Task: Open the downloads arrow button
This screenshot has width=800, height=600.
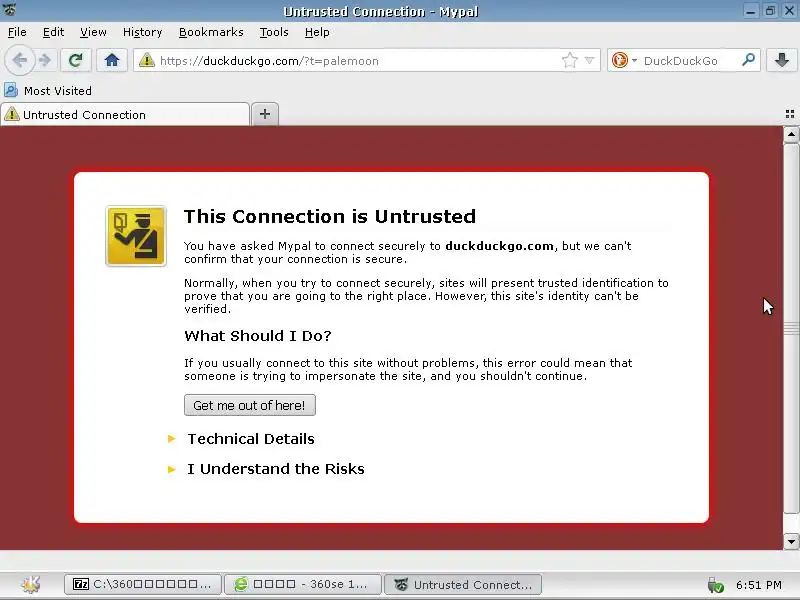Action: (781, 60)
